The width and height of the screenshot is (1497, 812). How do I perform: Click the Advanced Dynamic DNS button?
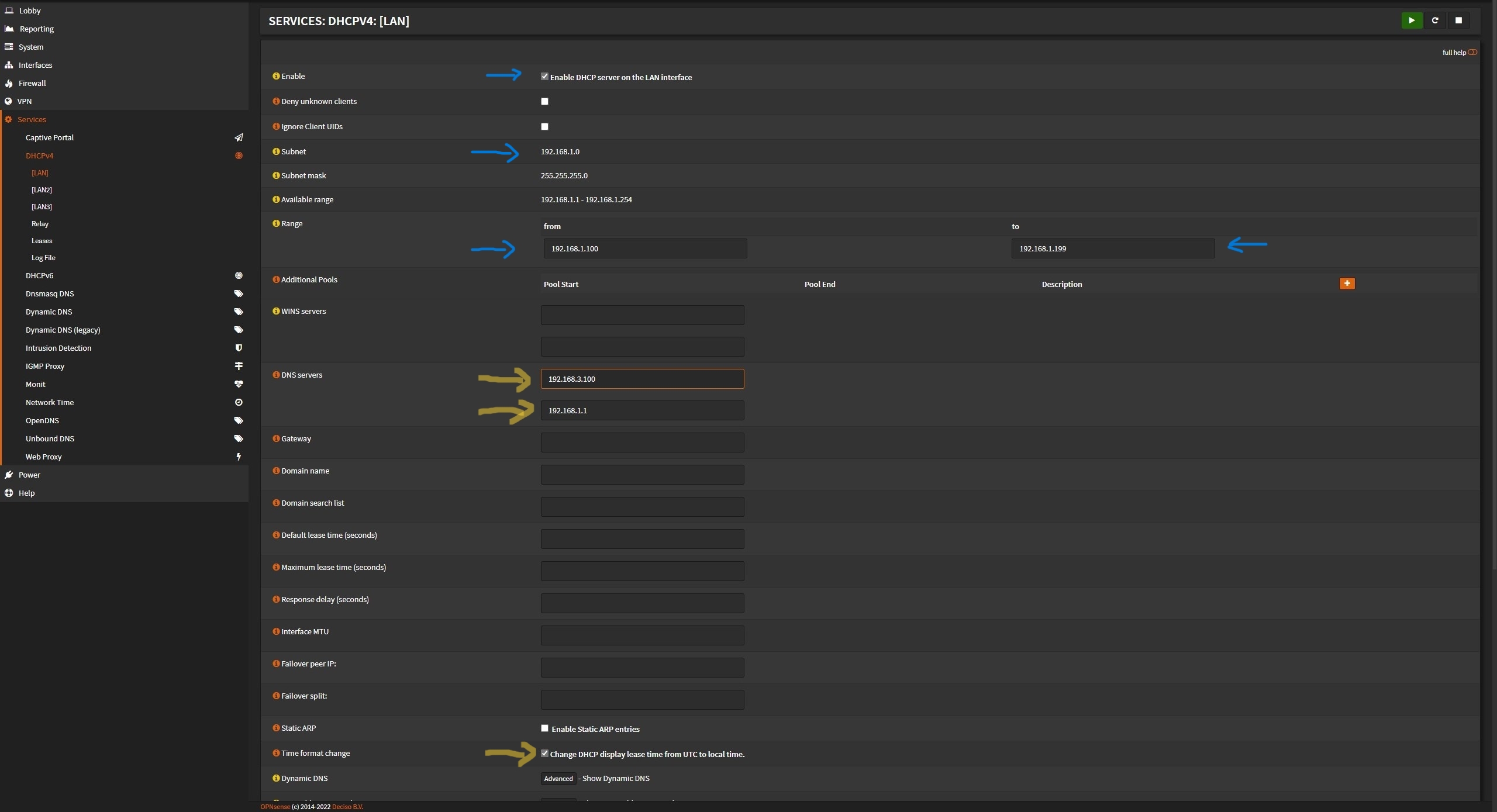(558, 779)
